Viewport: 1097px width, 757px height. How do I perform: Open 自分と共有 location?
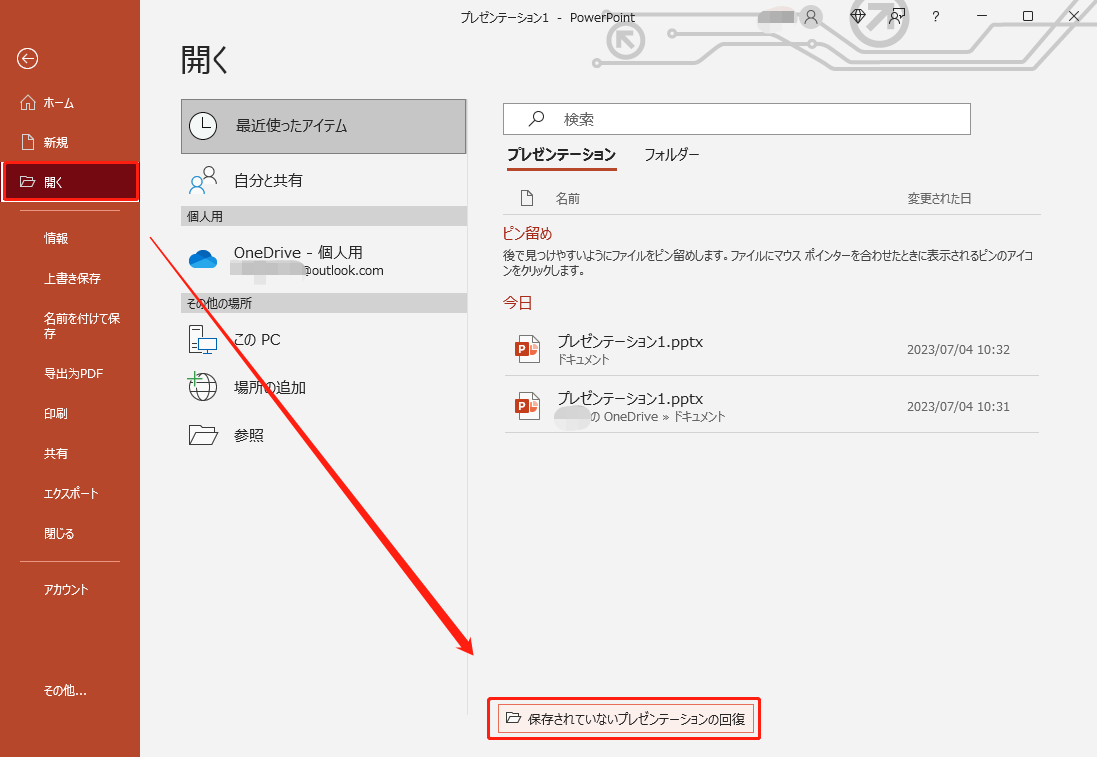click(x=323, y=180)
